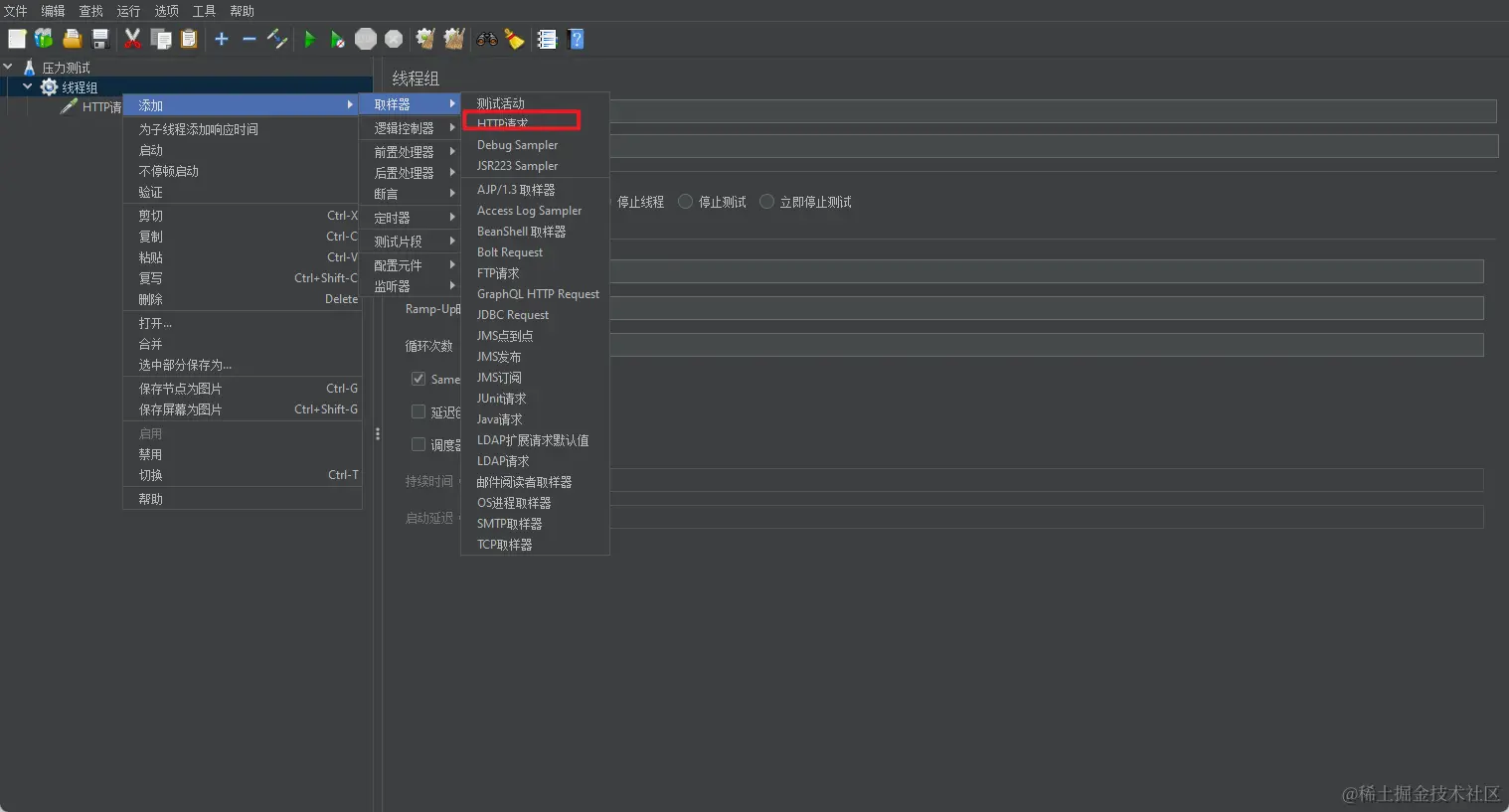Click the Ramp-Up input field
The width and height of the screenshot is (1509, 812).
tap(1047, 308)
